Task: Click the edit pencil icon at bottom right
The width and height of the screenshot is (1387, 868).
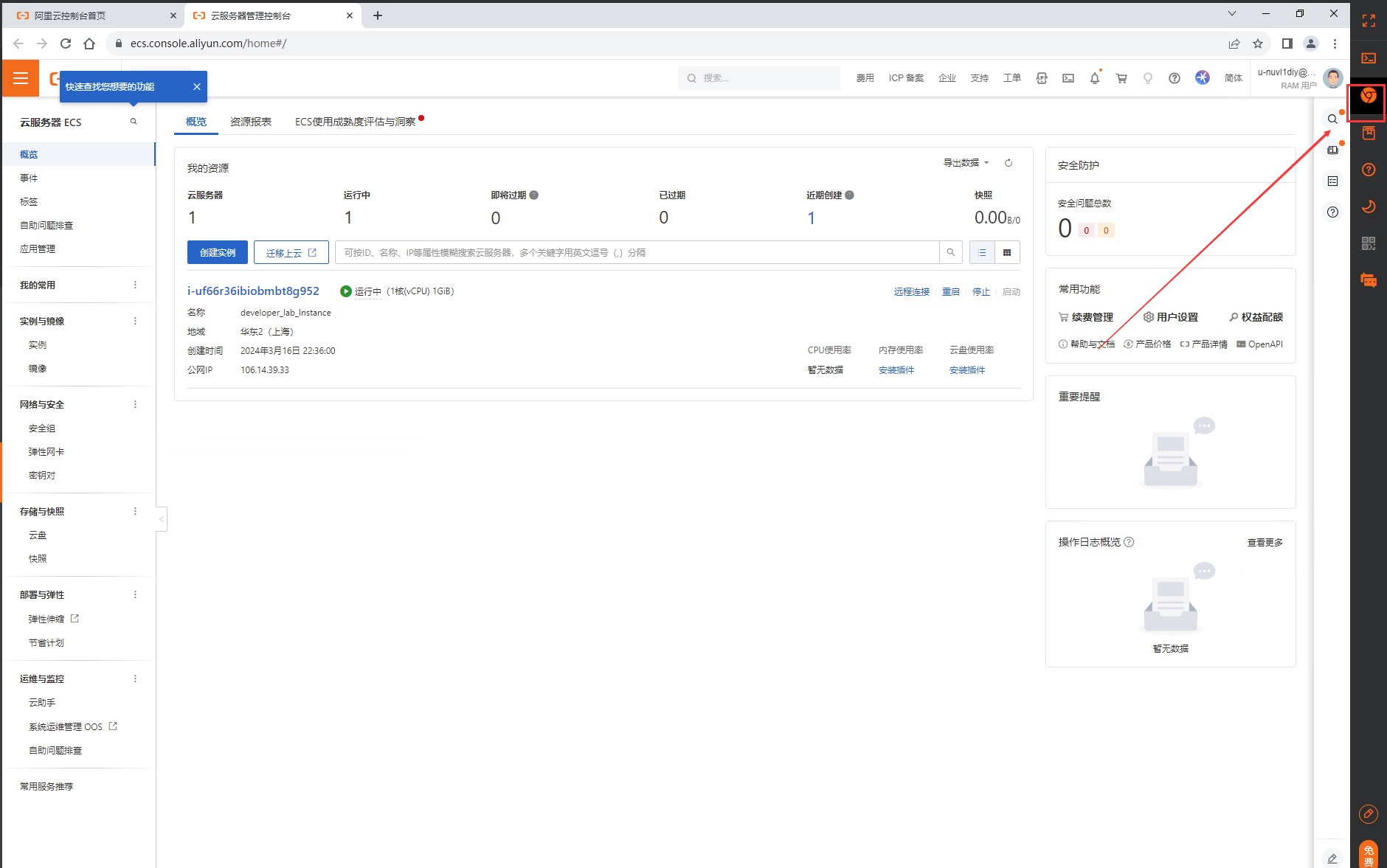Action: click(1332, 858)
